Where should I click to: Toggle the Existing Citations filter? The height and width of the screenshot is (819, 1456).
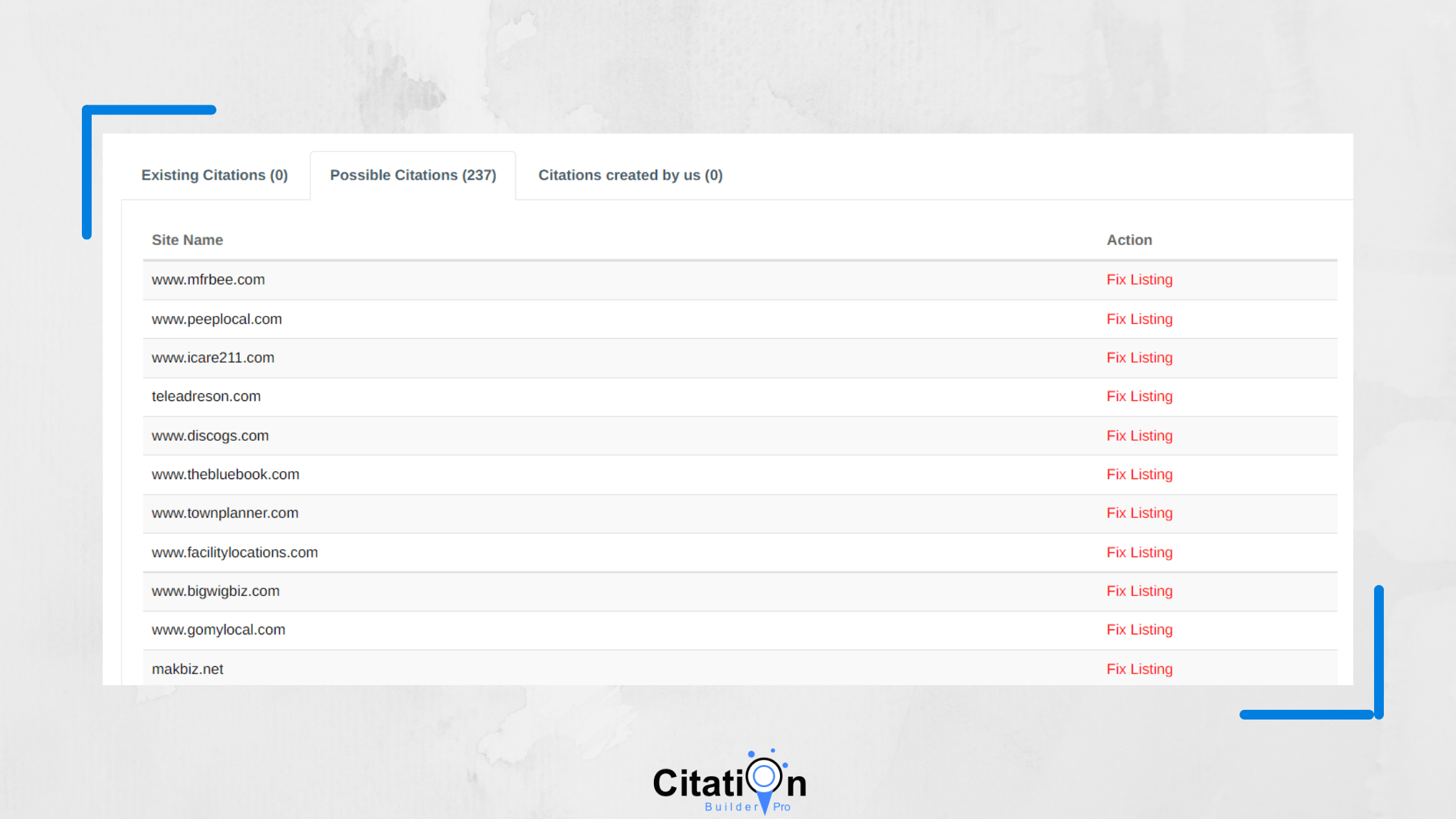click(214, 175)
